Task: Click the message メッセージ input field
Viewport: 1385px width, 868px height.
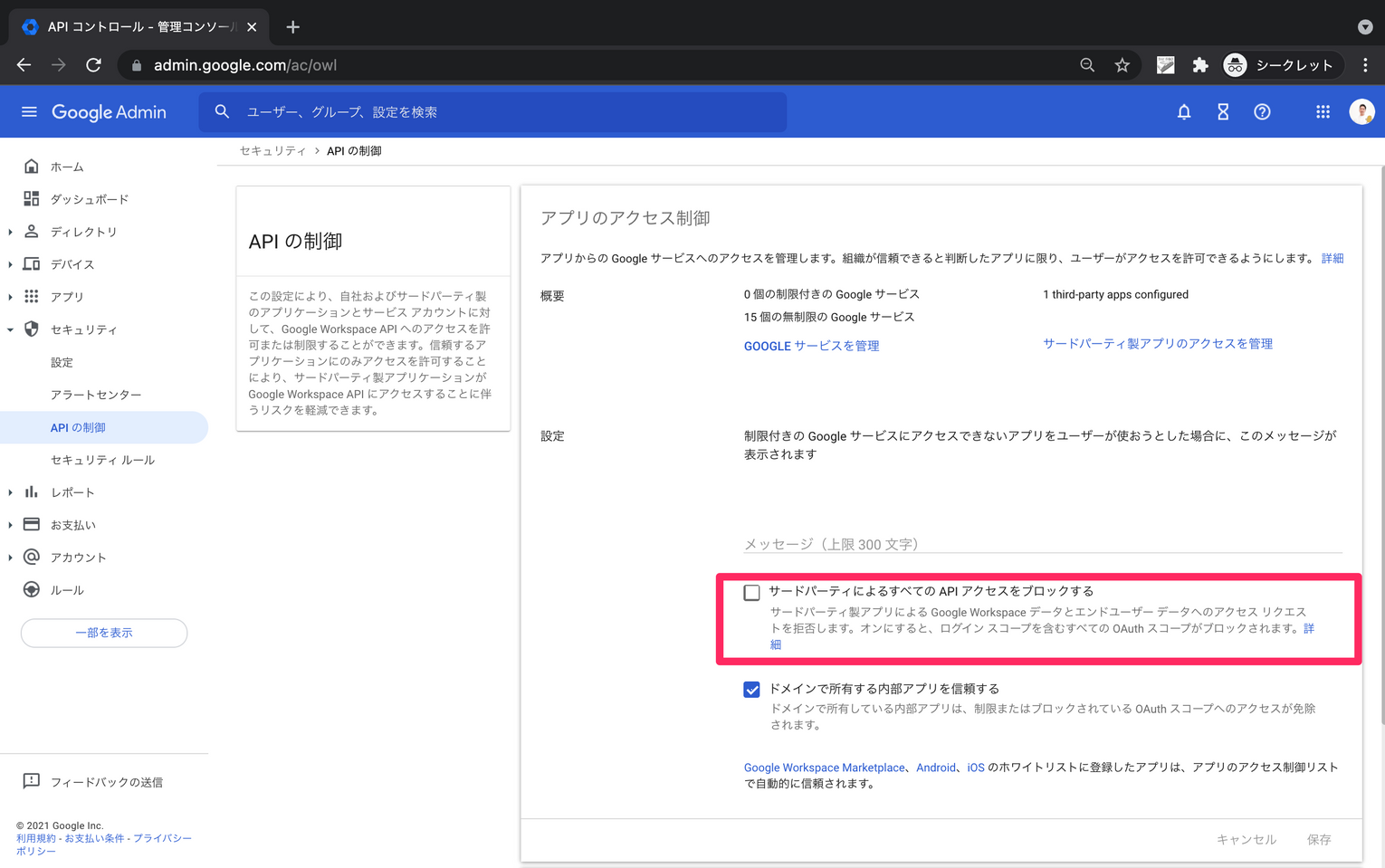Action: [1043, 543]
